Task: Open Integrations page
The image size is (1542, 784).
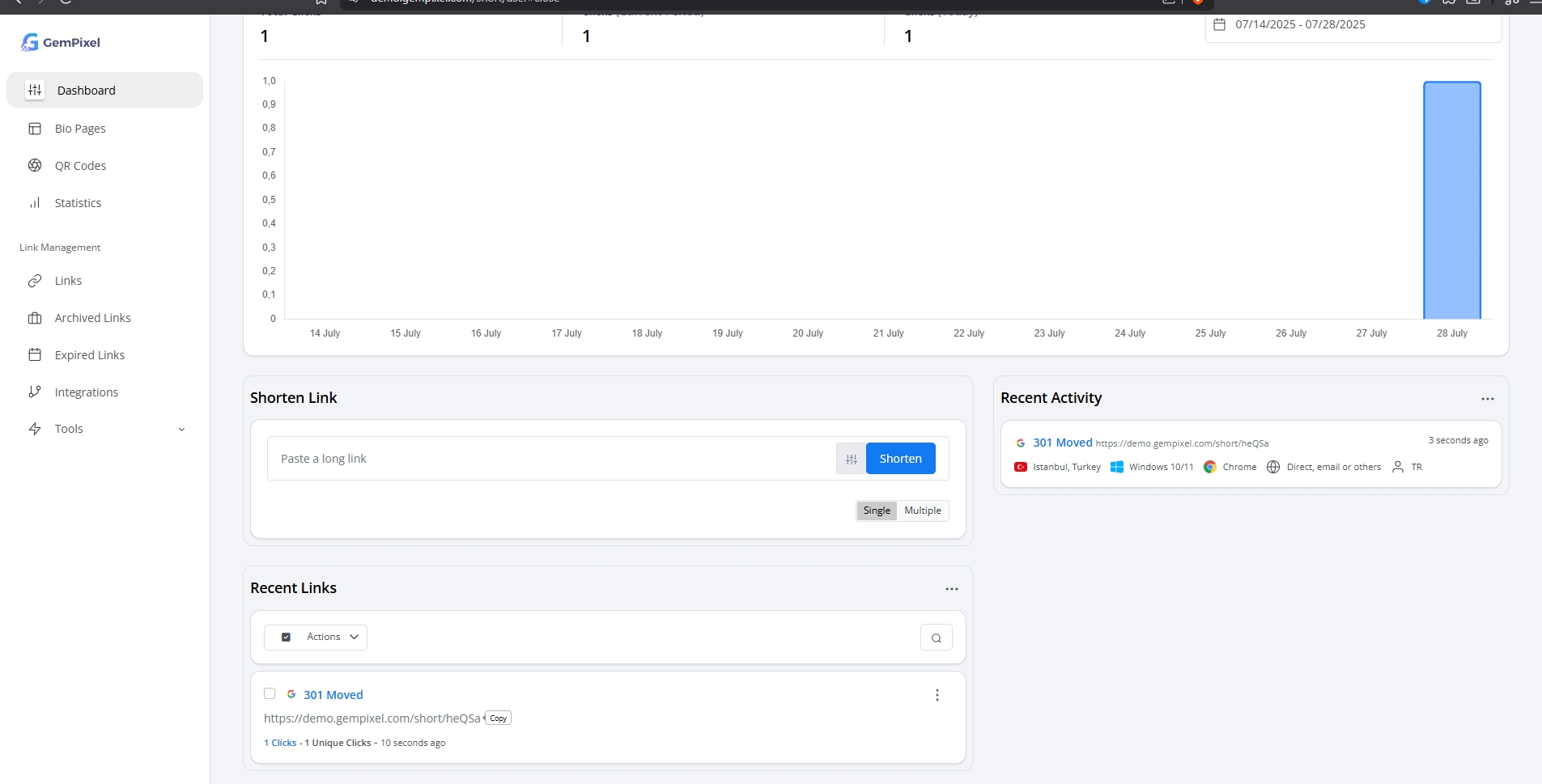Action: (87, 392)
